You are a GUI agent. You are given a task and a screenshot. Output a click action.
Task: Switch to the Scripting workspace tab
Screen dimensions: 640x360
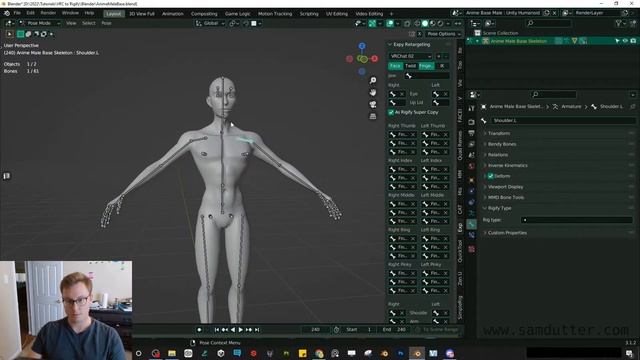(x=309, y=14)
